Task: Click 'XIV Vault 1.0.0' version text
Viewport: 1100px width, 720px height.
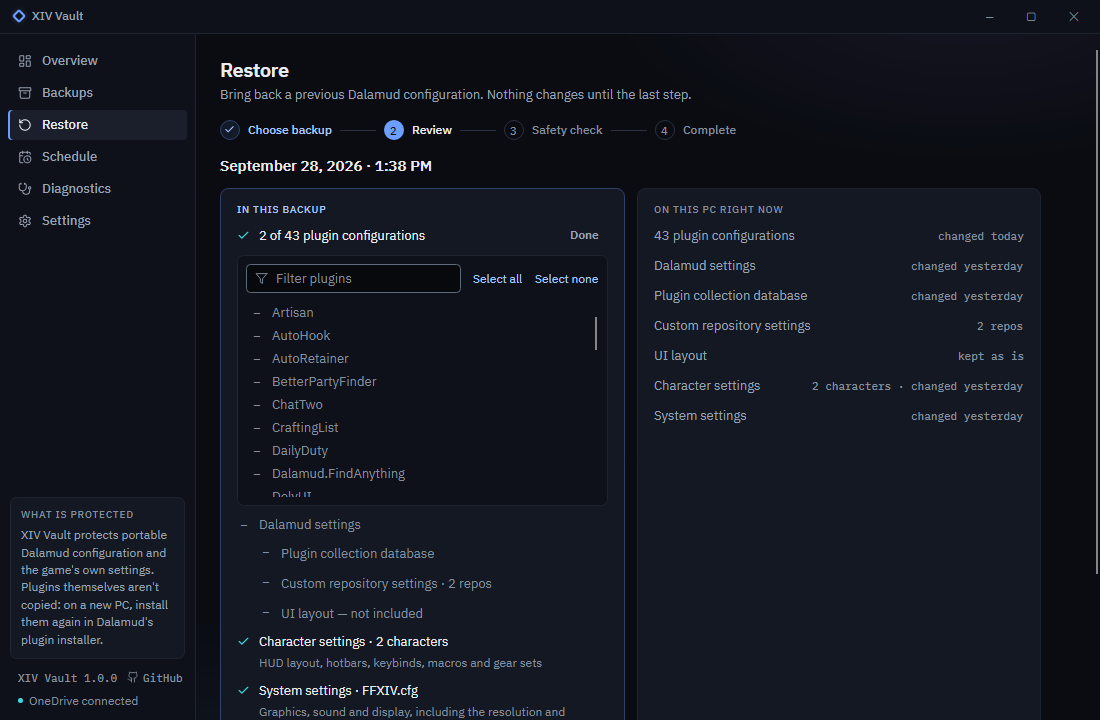Action: point(67,678)
